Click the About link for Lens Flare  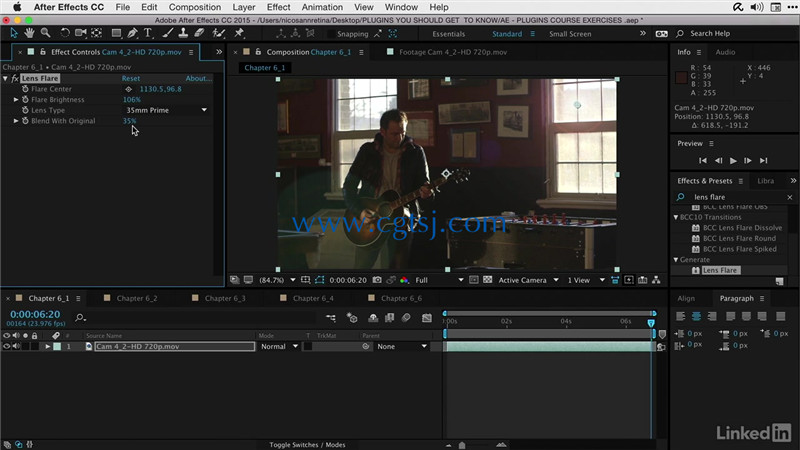click(198, 79)
